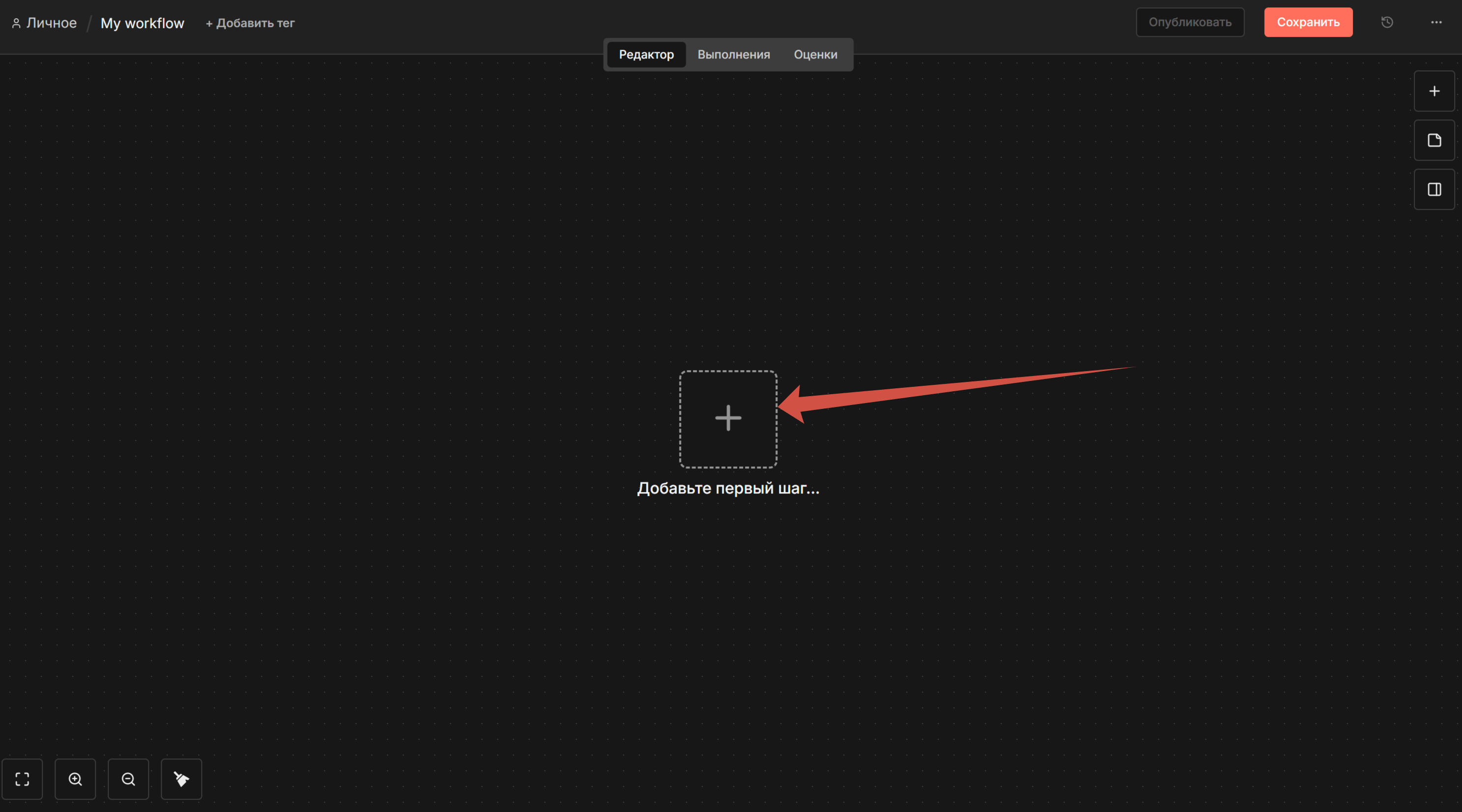Click the dashed add first step box
This screenshot has height=812, width=1462.
728,419
